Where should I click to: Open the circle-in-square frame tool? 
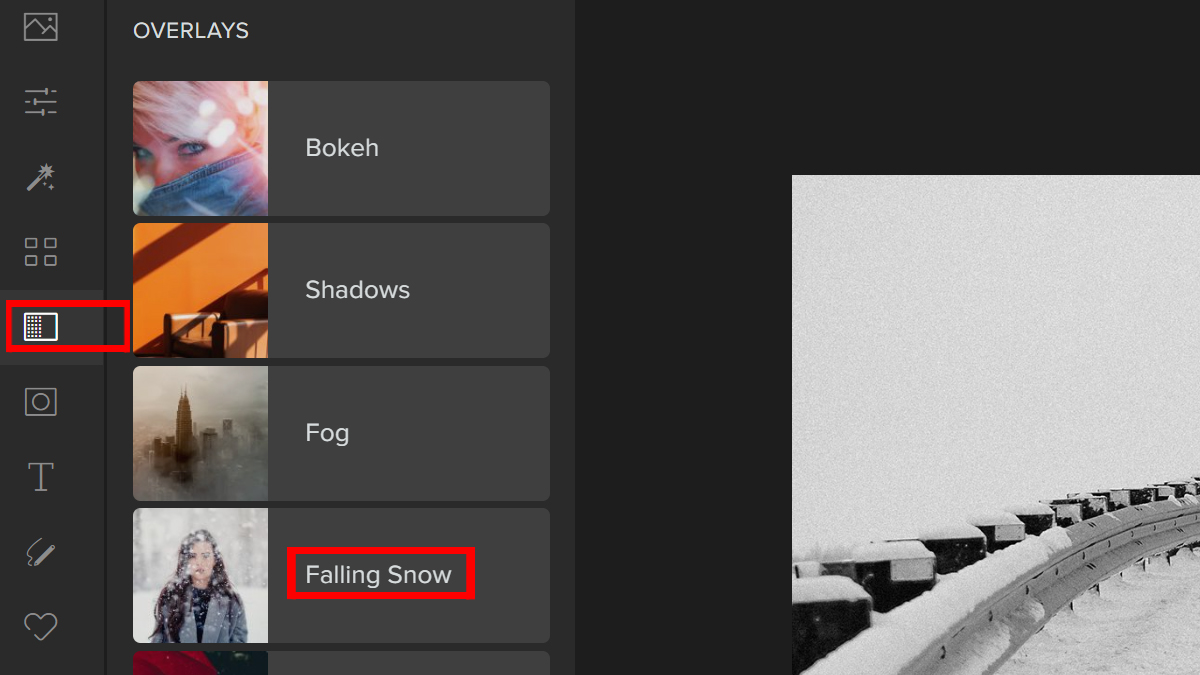click(x=41, y=402)
